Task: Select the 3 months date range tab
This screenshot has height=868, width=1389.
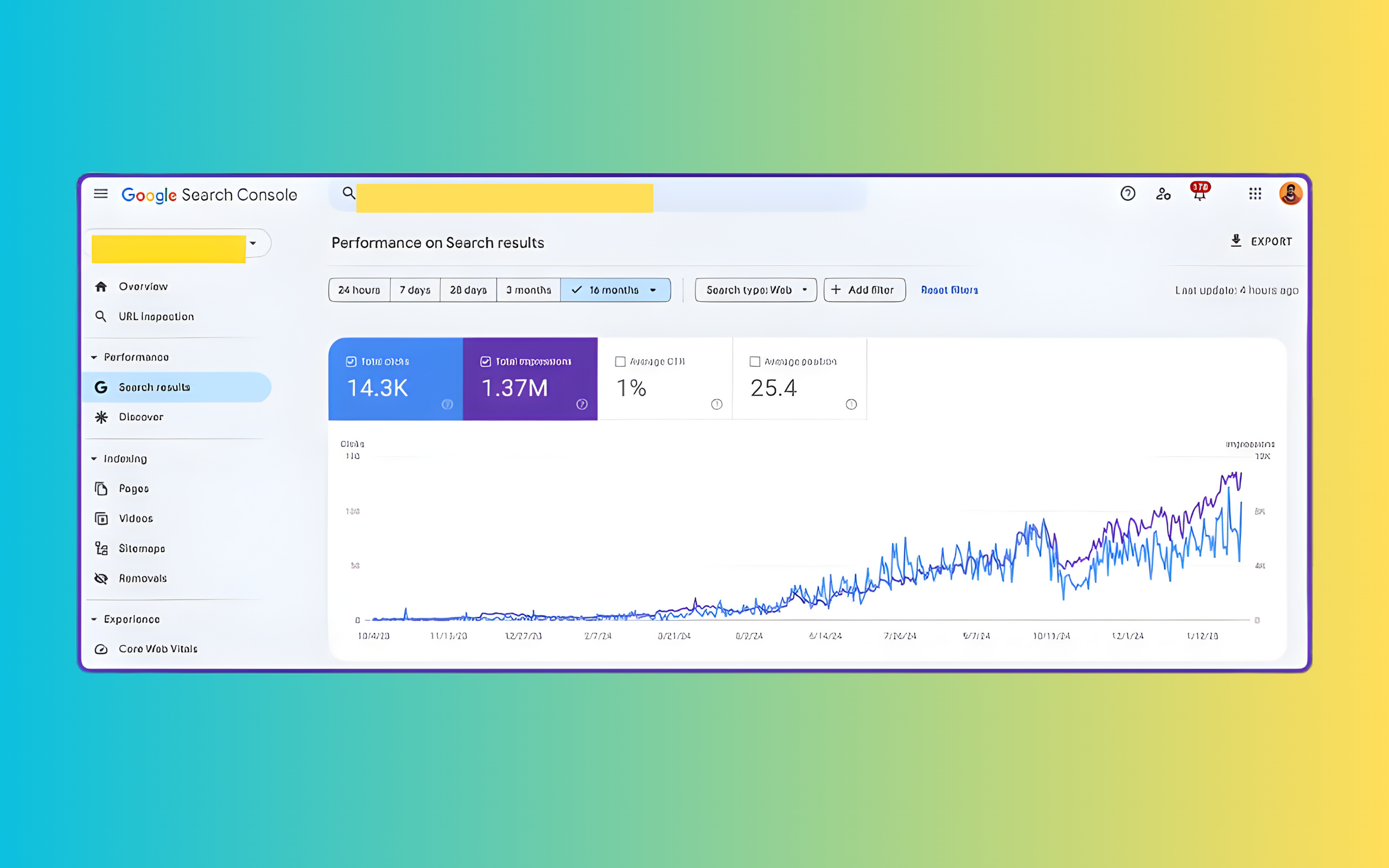Action: [528, 290]
